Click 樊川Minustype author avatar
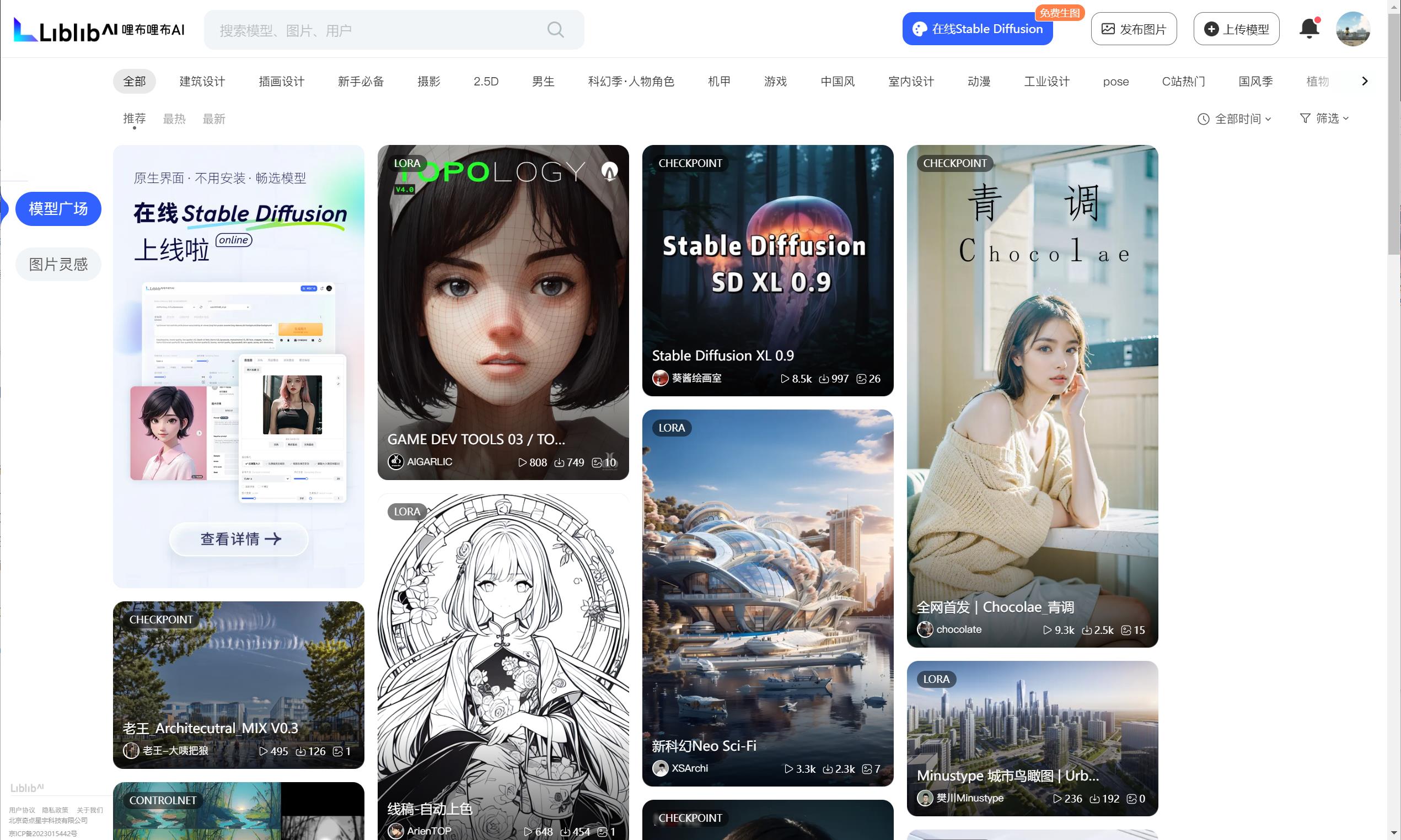The width and height of the screenshot is (1401, 840). (925, 798)
